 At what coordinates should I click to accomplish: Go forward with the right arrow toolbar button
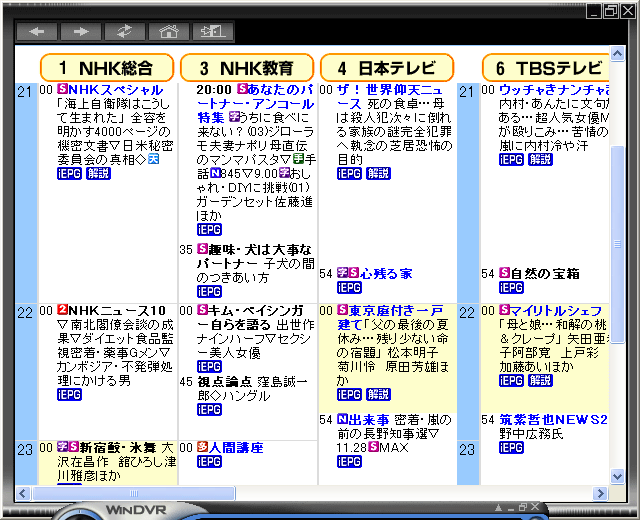(x=81, y=31)
